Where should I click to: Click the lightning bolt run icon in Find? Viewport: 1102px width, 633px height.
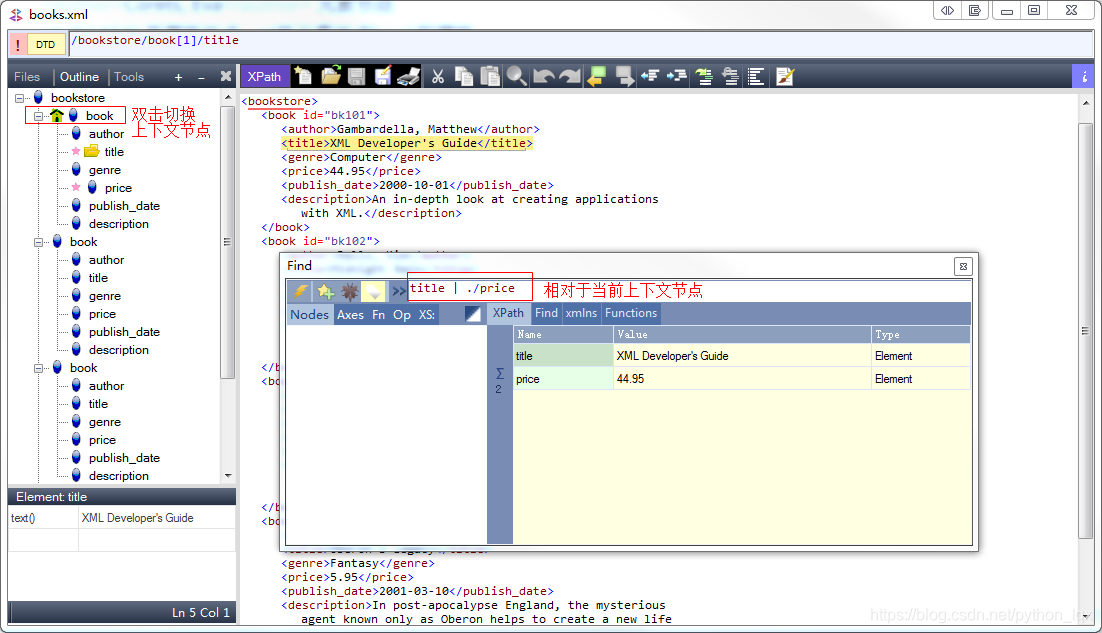coord(300,290)
